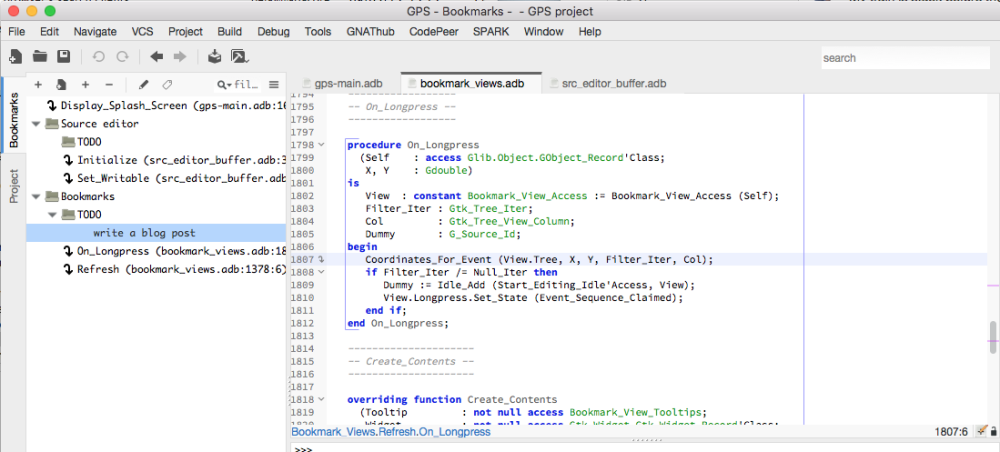Save the file using the disk icon
This screenshot has height=452, width=1000.
tap(63, 57)
